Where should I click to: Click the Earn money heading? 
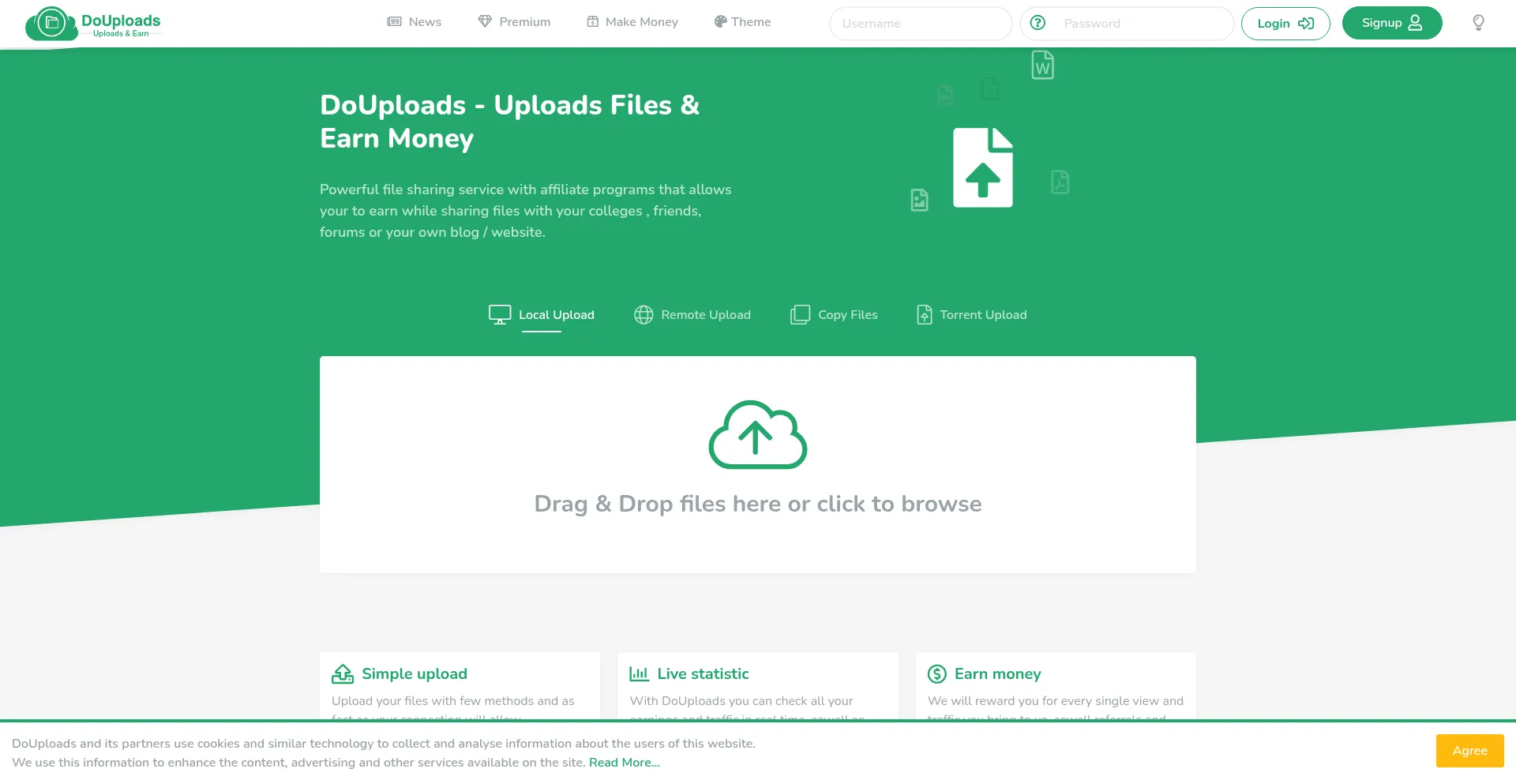coord(998,673)
